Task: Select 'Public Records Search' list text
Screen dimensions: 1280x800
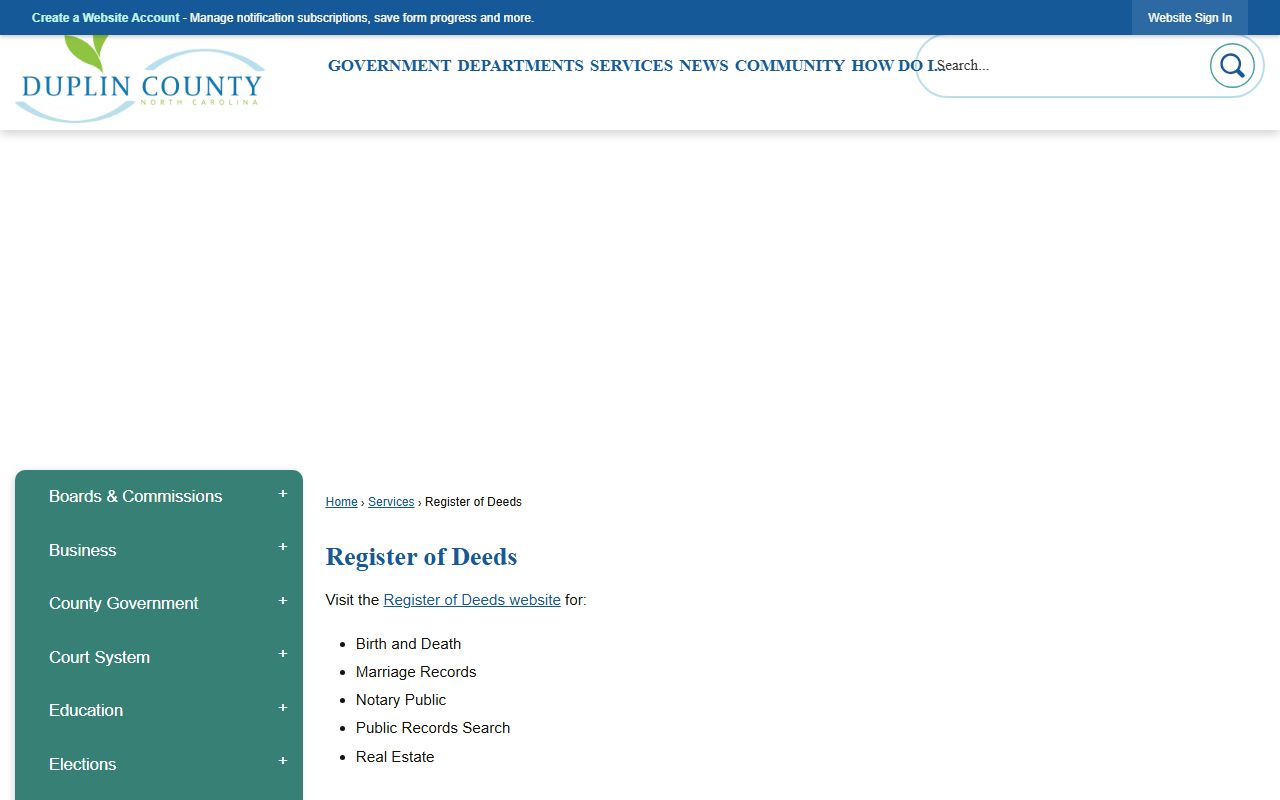Action: (433, 728)
